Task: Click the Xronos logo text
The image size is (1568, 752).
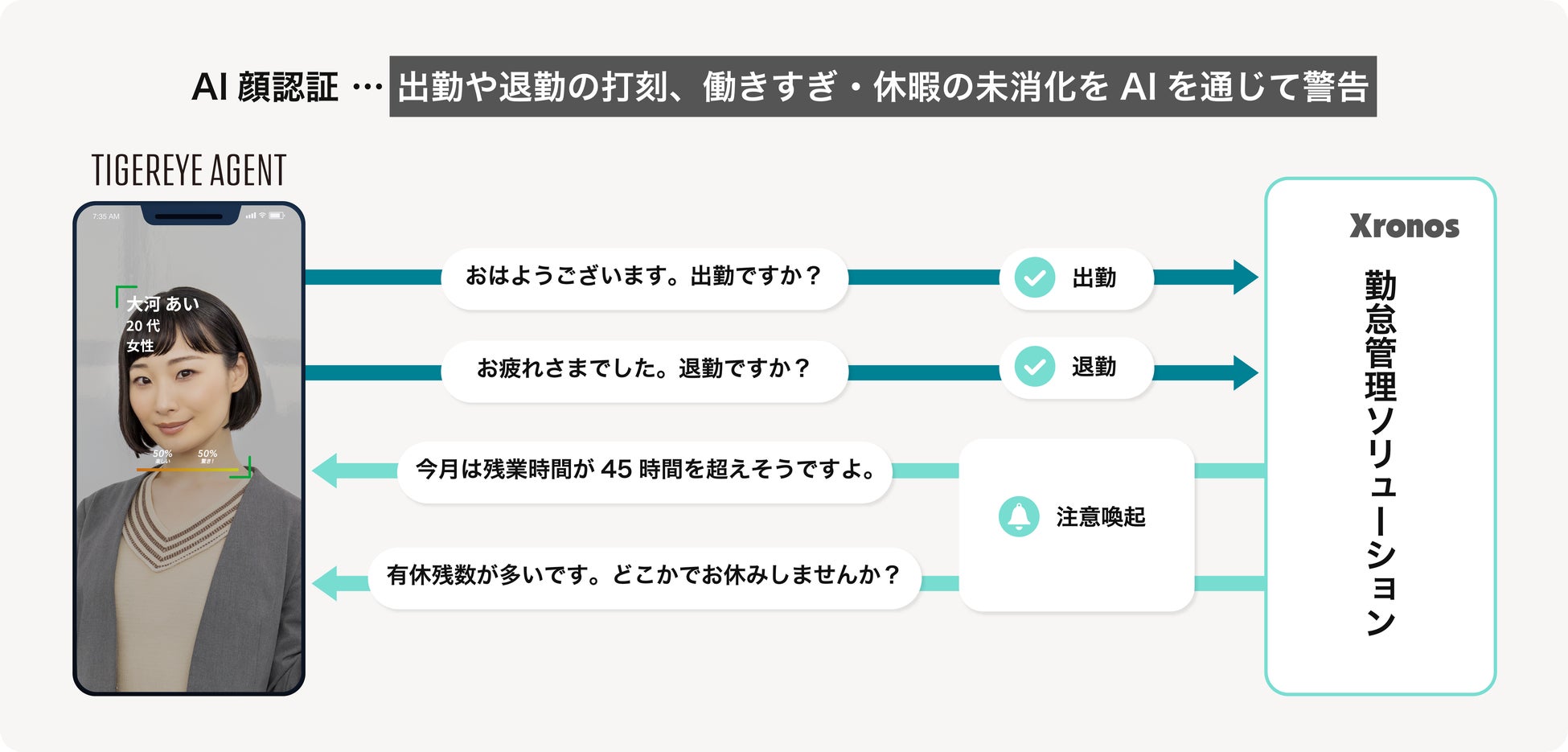Action: (x=1404, y=227)
